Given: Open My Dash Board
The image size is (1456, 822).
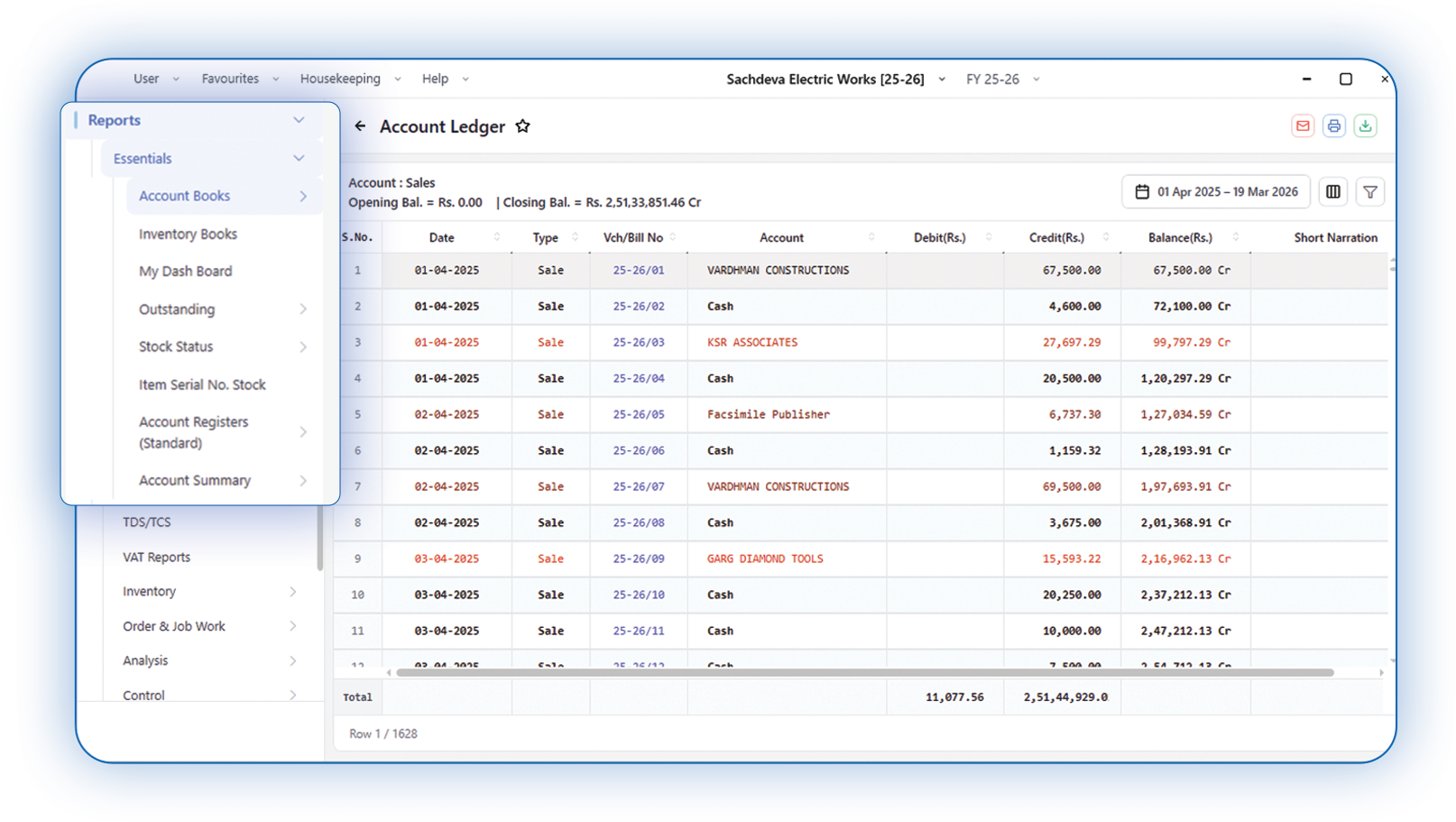Looking at the screenshot, I should [185, 272].
